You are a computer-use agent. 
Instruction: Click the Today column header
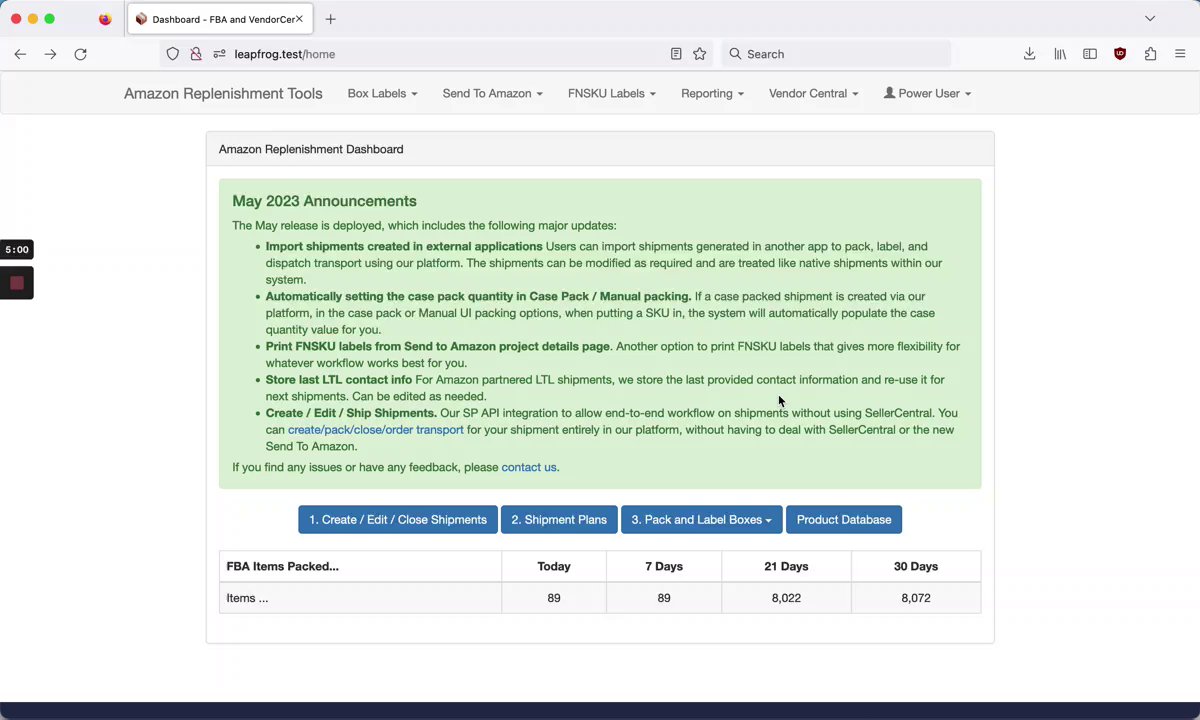pyautogui.click(x=554, y=566)
